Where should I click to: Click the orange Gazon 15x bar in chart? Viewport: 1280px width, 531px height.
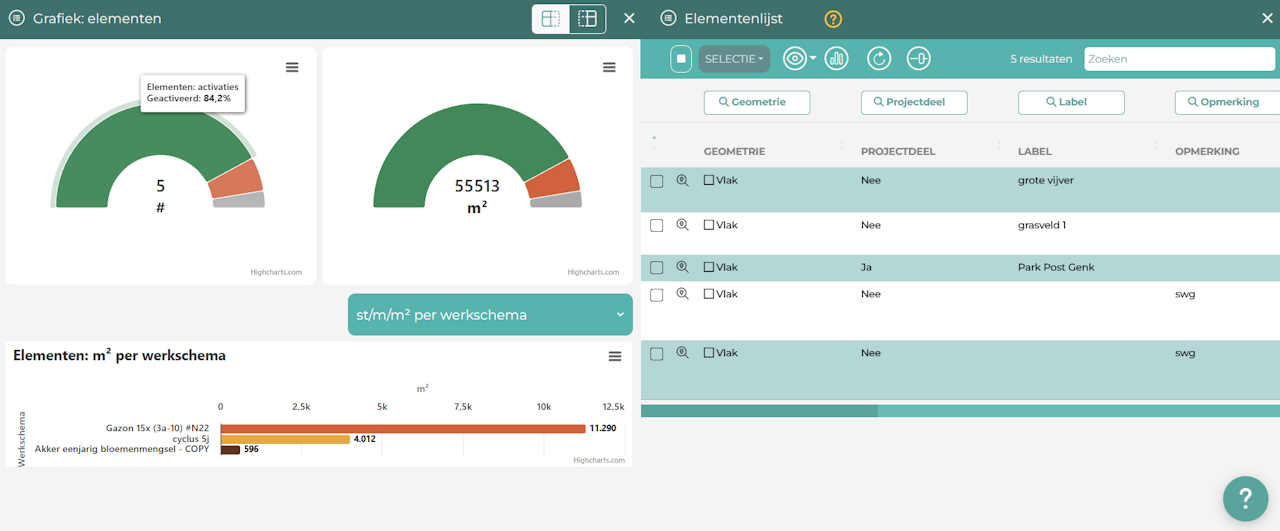click(x=402, y=429)
